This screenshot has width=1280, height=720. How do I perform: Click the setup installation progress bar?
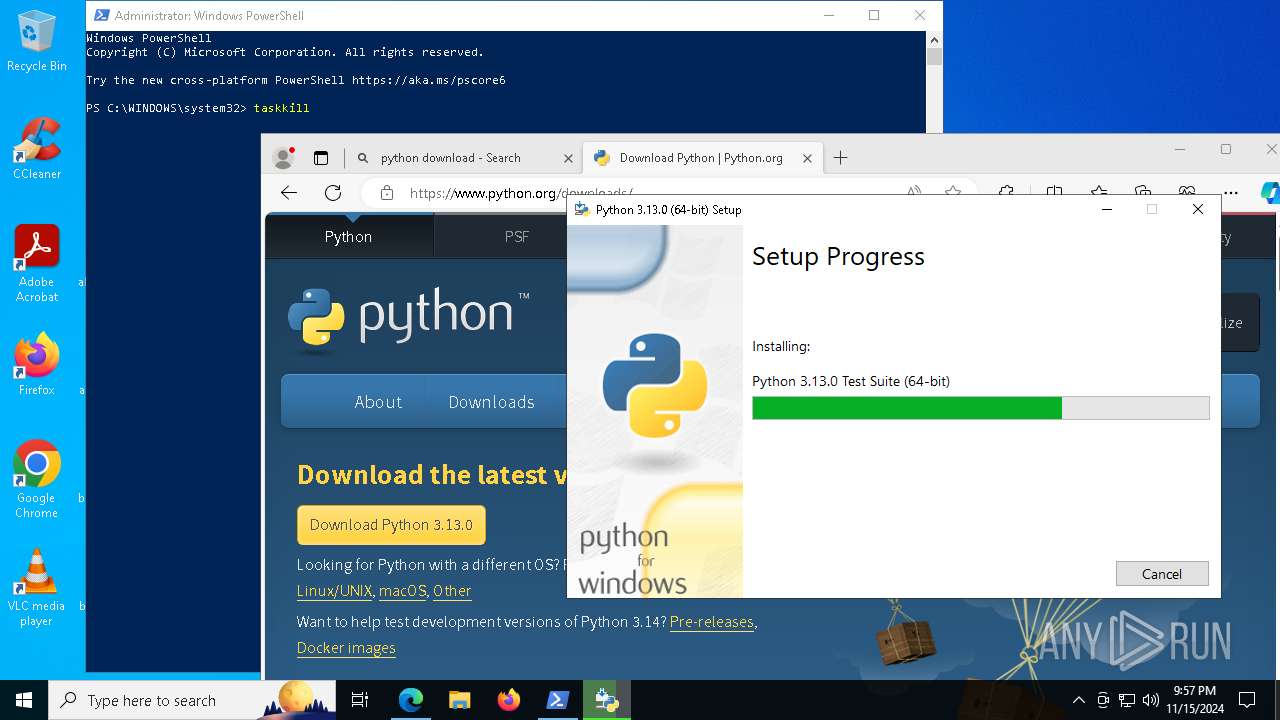[981, 407]
